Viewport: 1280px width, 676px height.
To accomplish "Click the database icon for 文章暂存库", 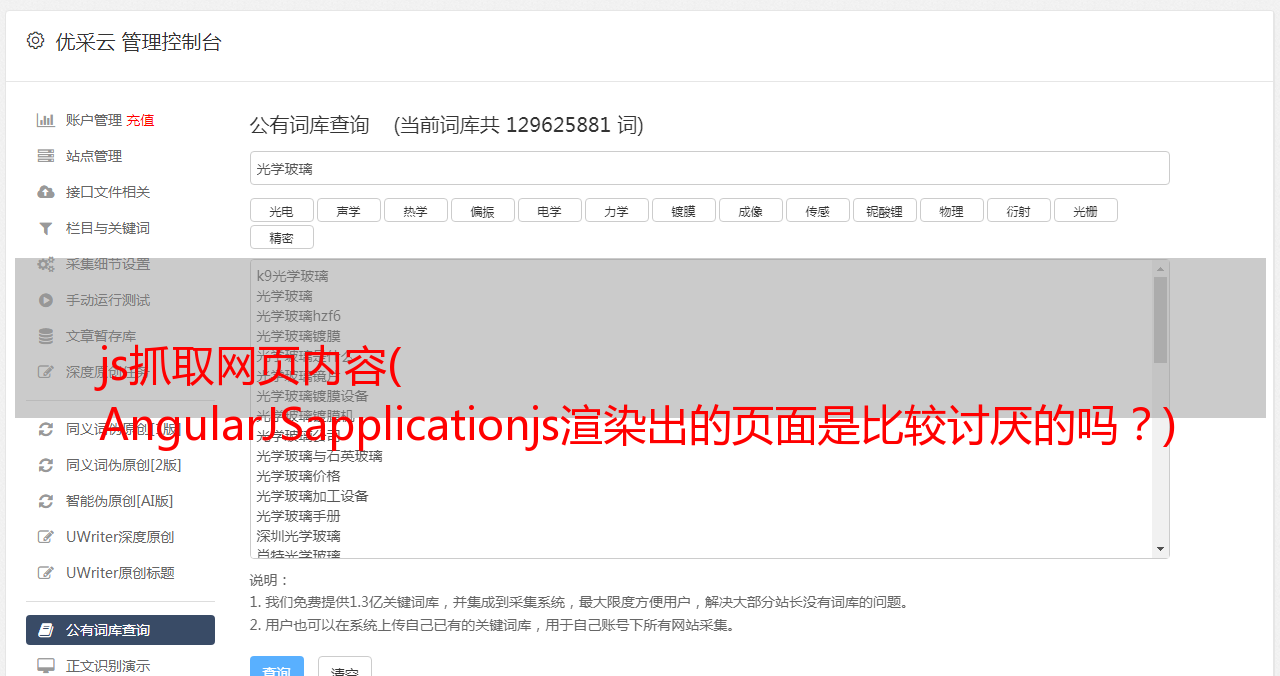I will [x=46, y=336].
